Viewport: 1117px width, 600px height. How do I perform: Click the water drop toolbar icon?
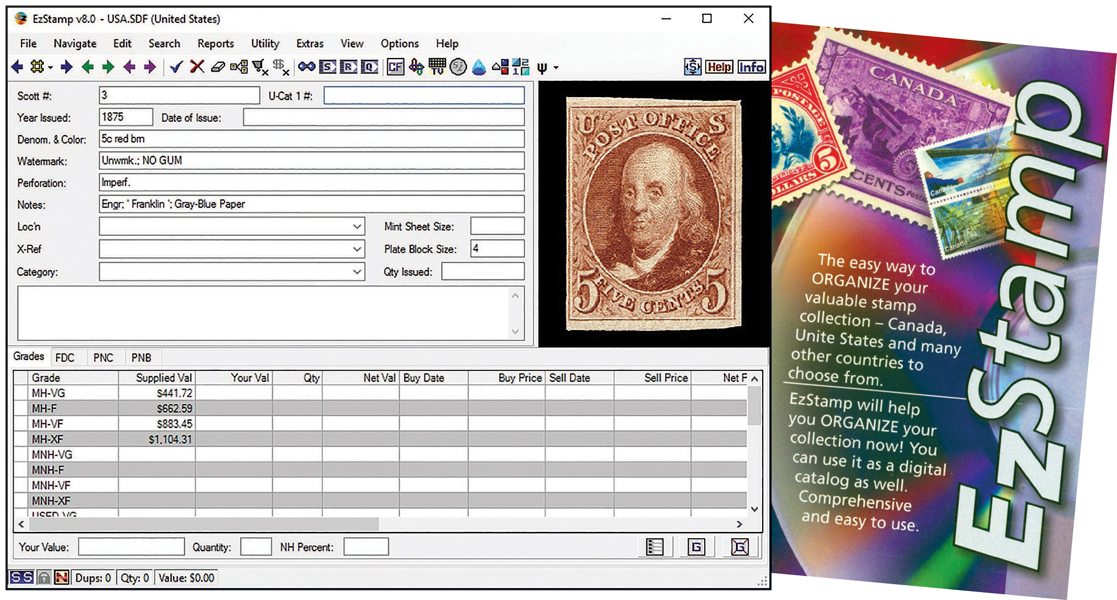(478, 67)
